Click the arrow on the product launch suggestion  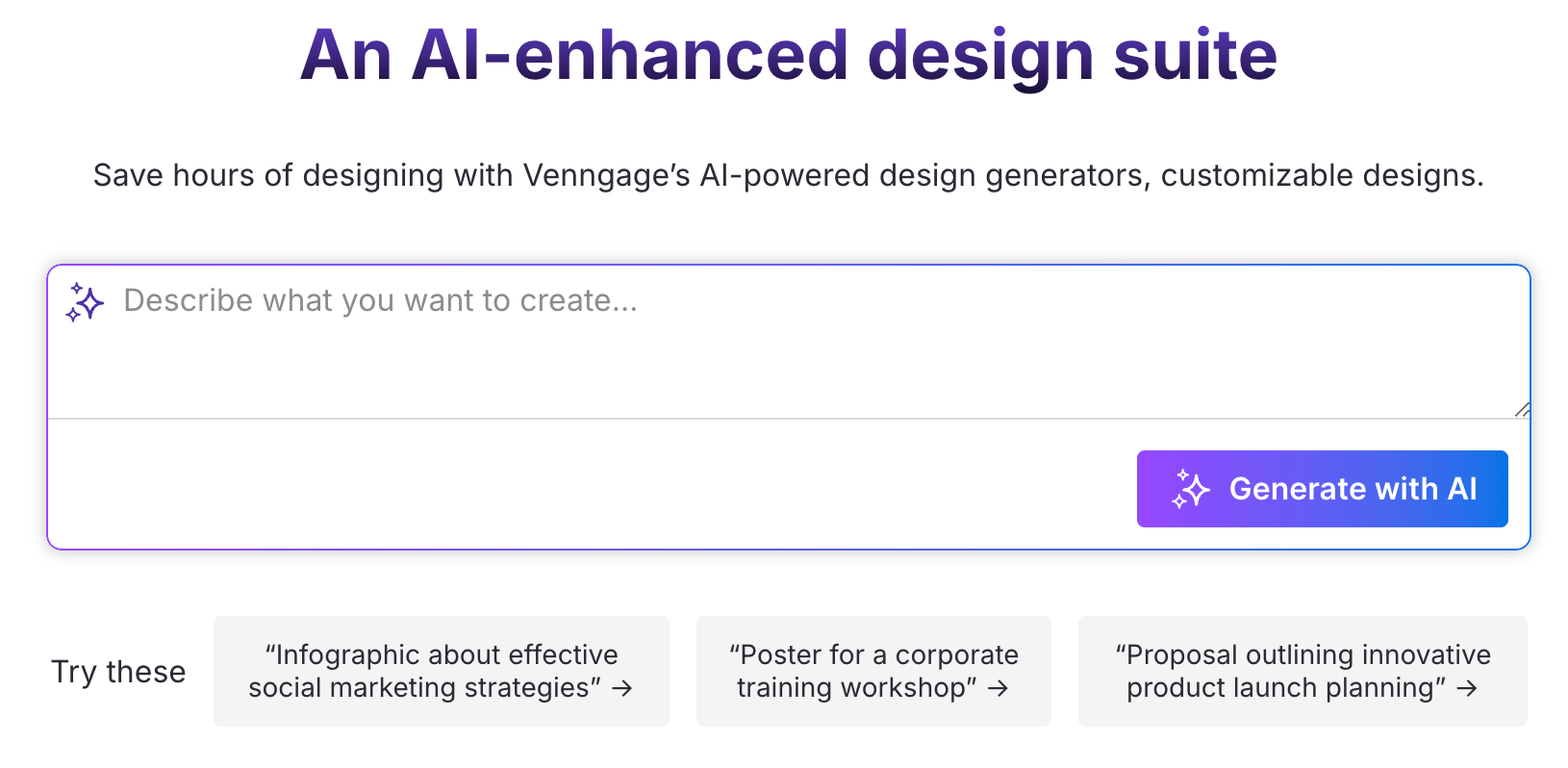(1468, 688)
